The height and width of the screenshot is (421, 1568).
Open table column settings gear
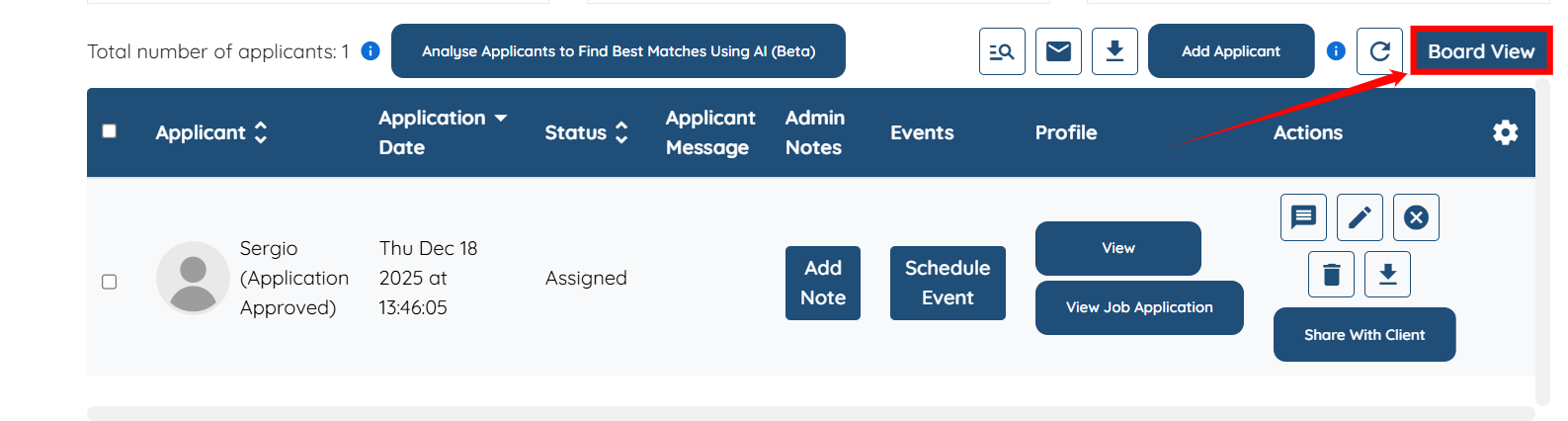[x=1505, y=132]
